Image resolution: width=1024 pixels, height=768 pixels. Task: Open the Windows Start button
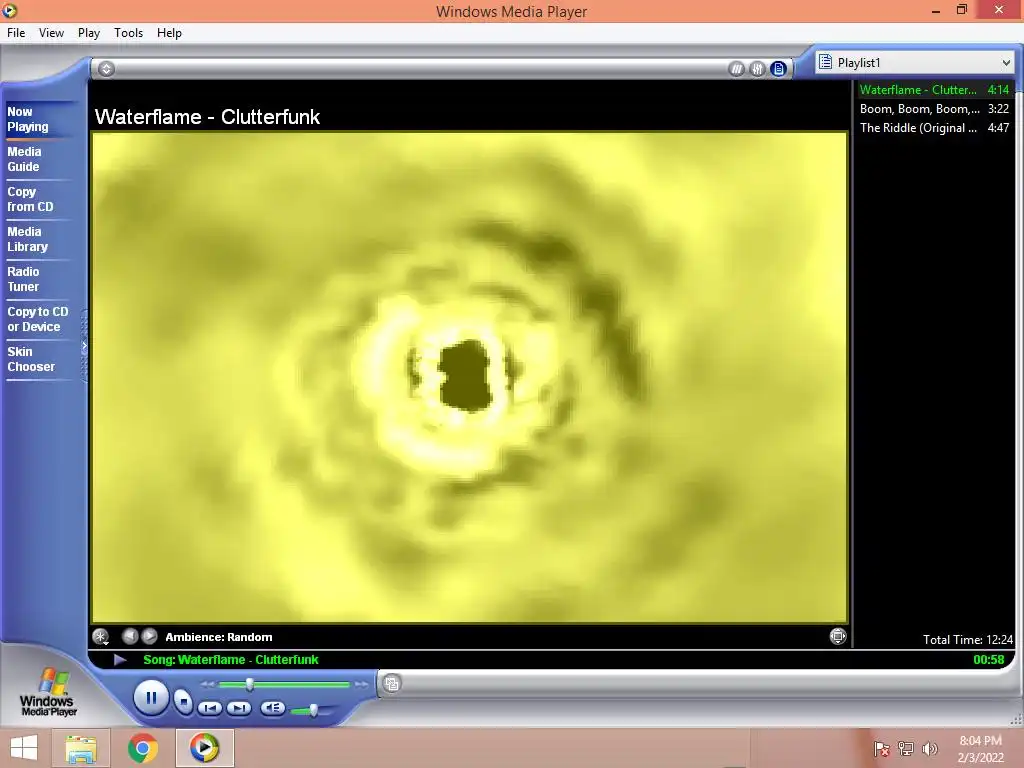[24, 748]
